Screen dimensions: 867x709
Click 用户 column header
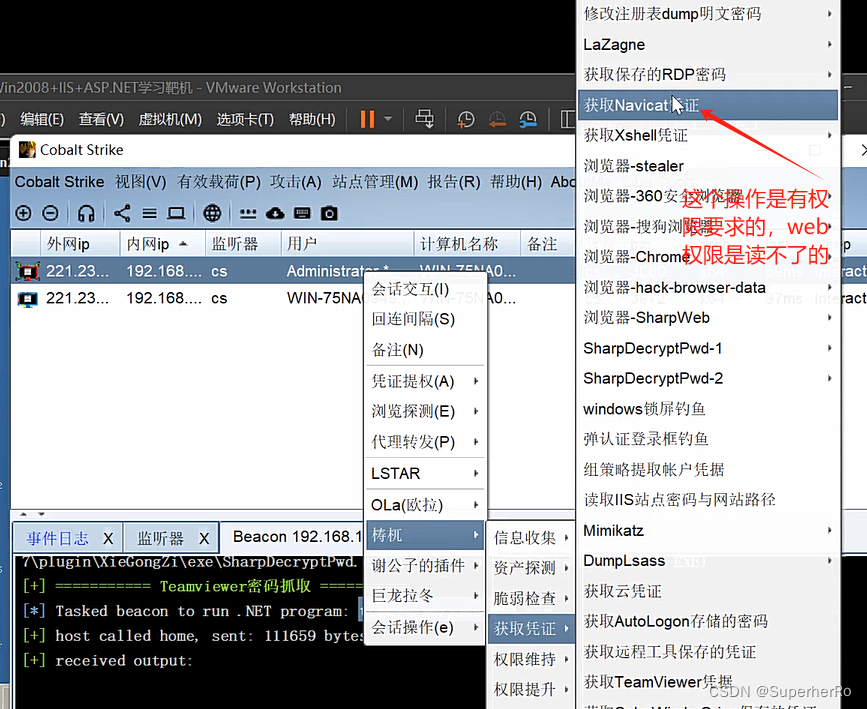347,244
